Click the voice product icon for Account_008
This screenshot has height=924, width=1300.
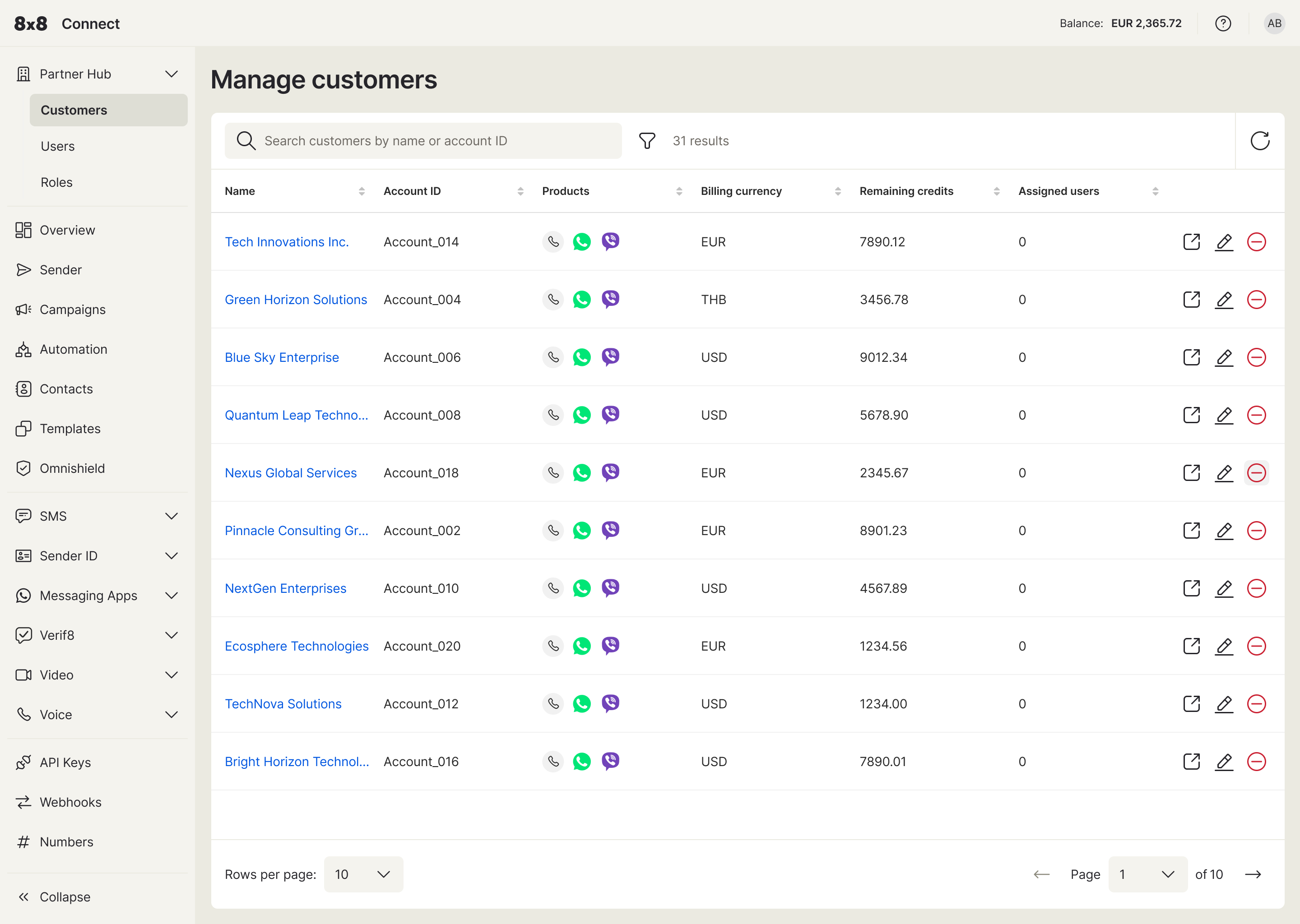point(552,415)
